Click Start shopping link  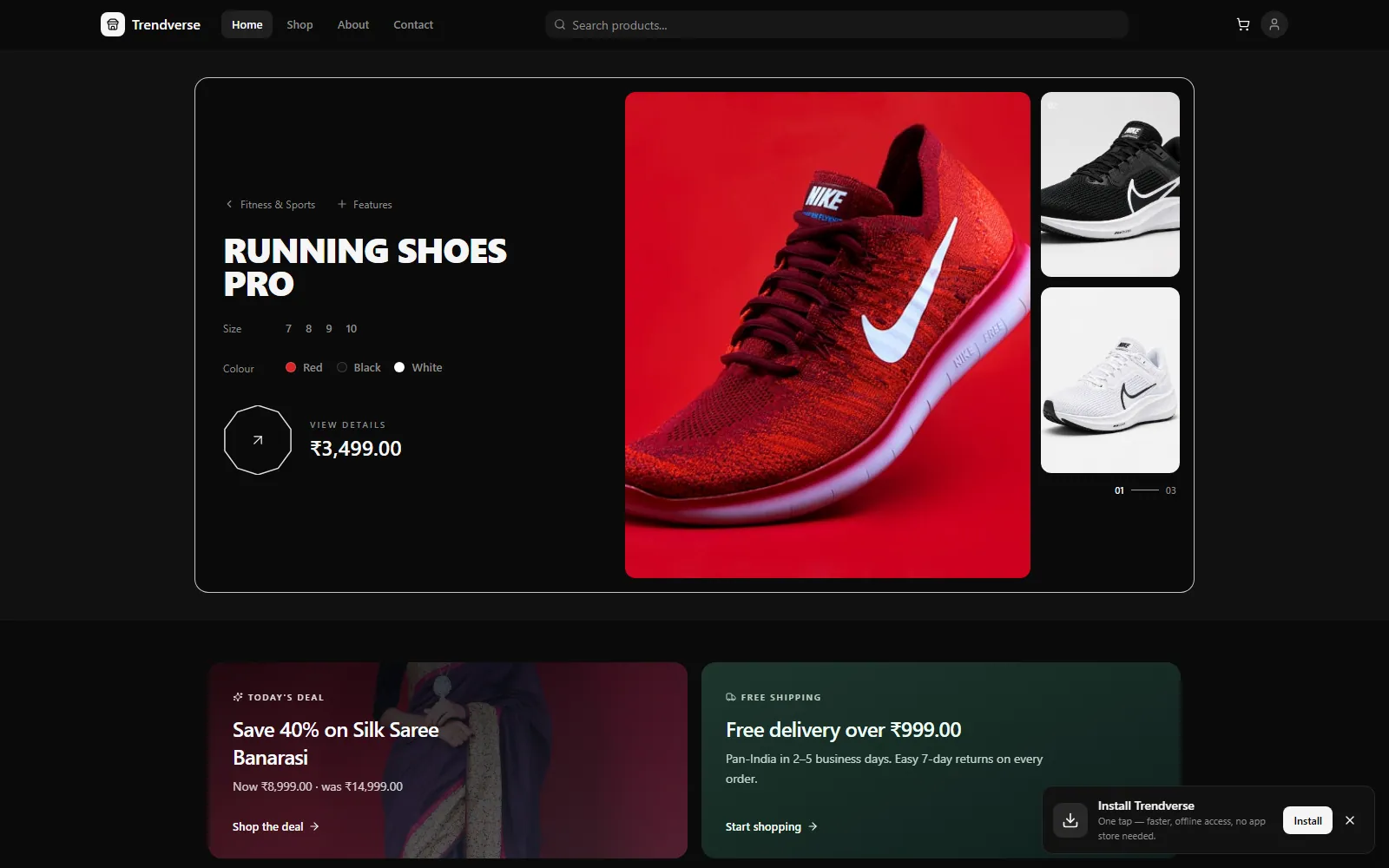tap(772, 826)
